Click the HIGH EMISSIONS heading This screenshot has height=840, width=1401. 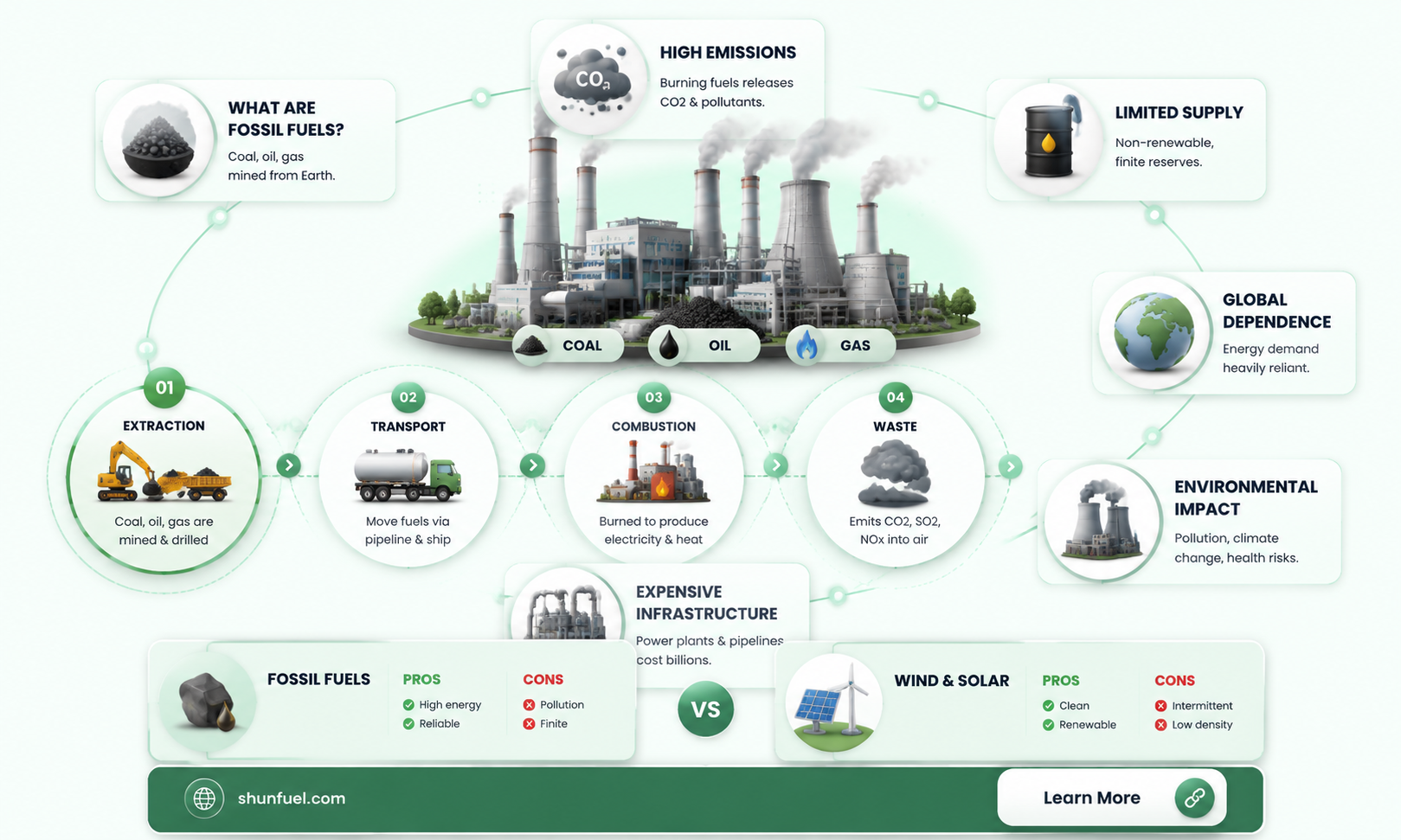click(728, 53)
